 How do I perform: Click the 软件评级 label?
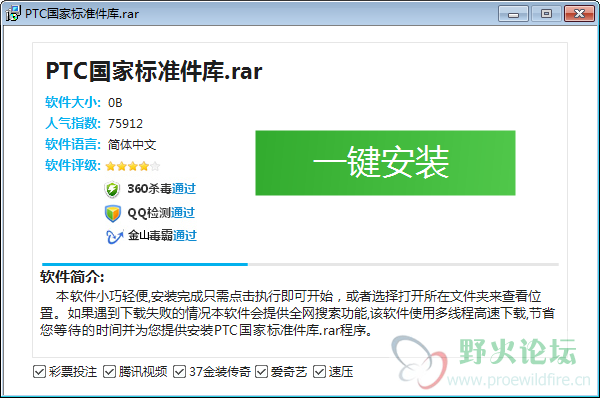(73, 165)
